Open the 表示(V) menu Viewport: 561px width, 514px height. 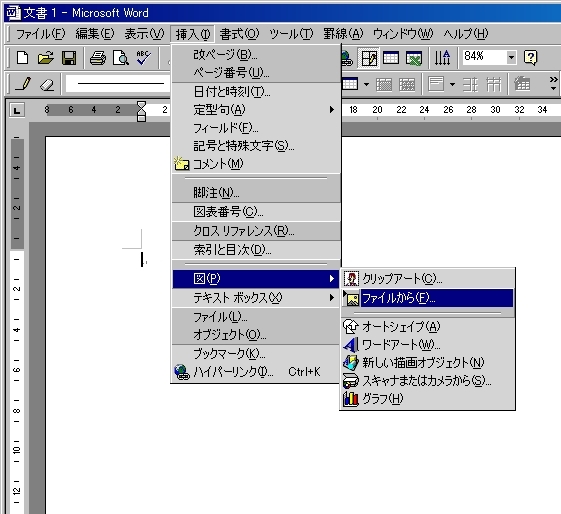(x=144, y=34)
